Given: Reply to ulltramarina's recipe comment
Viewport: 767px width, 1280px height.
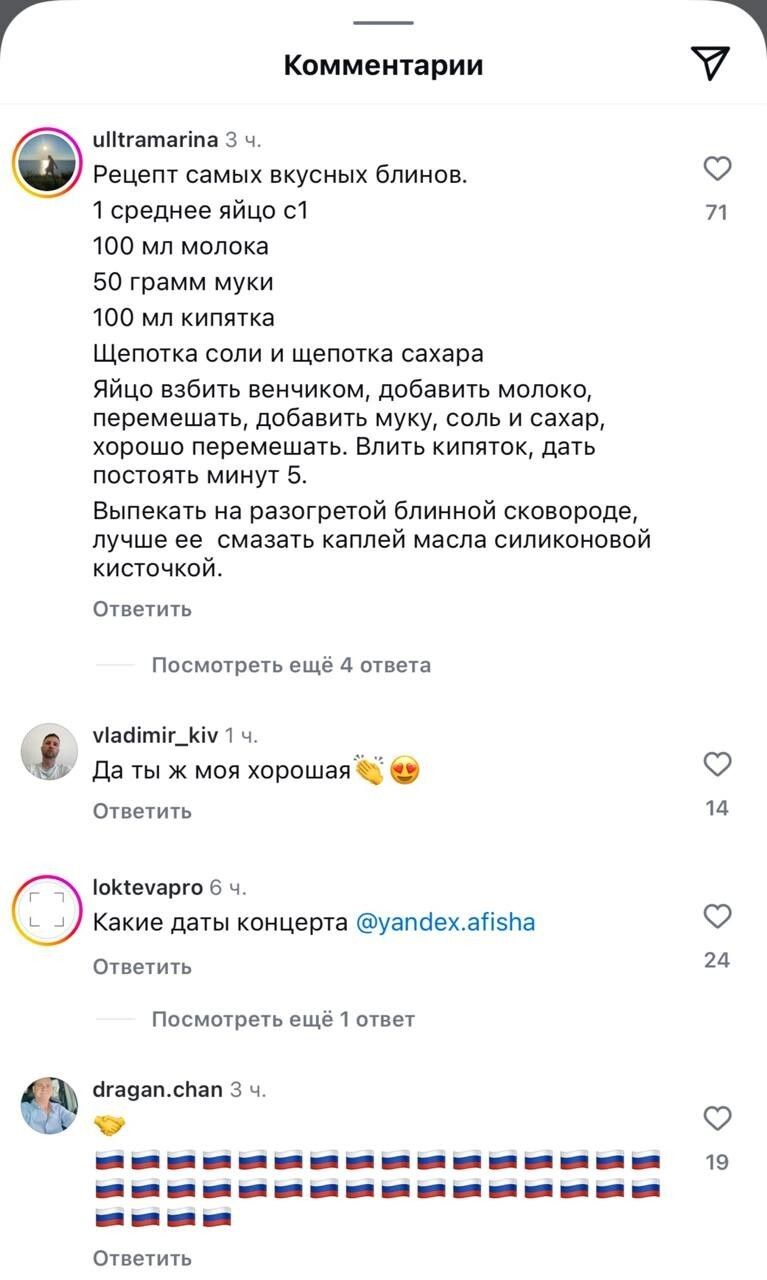Looking at the screenshot, I should pyautogui.click(x=142, y=609).
